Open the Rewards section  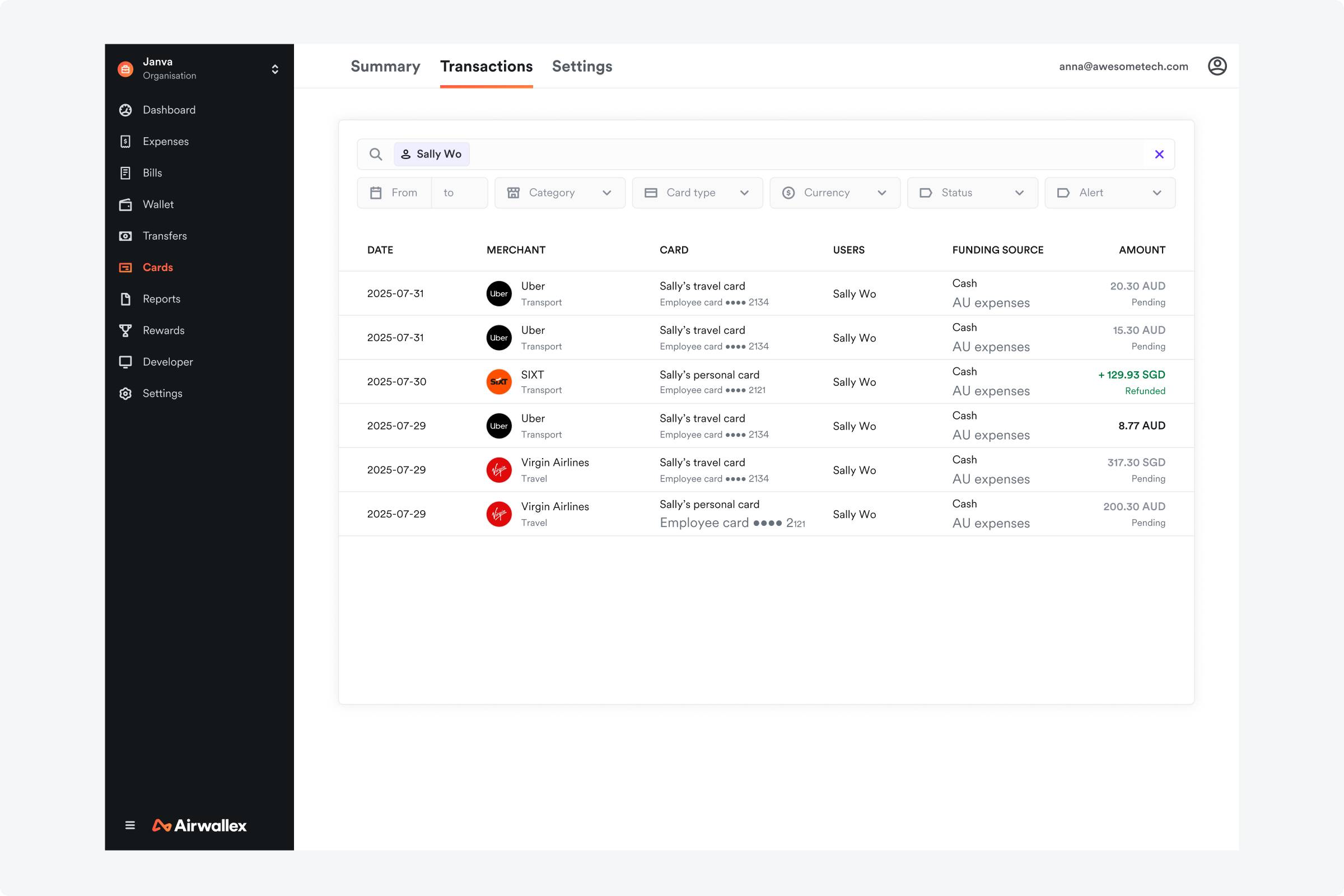164,330
